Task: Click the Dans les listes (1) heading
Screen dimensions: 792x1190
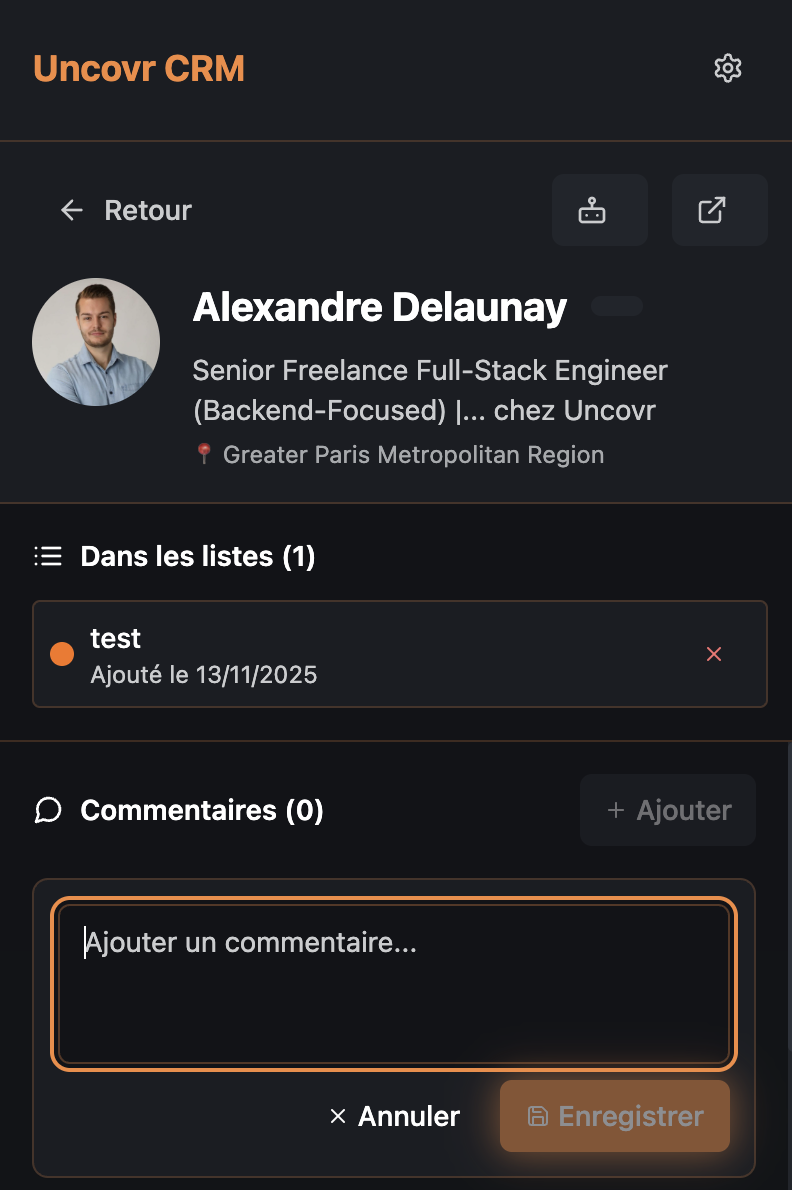Action: [198, 556]
